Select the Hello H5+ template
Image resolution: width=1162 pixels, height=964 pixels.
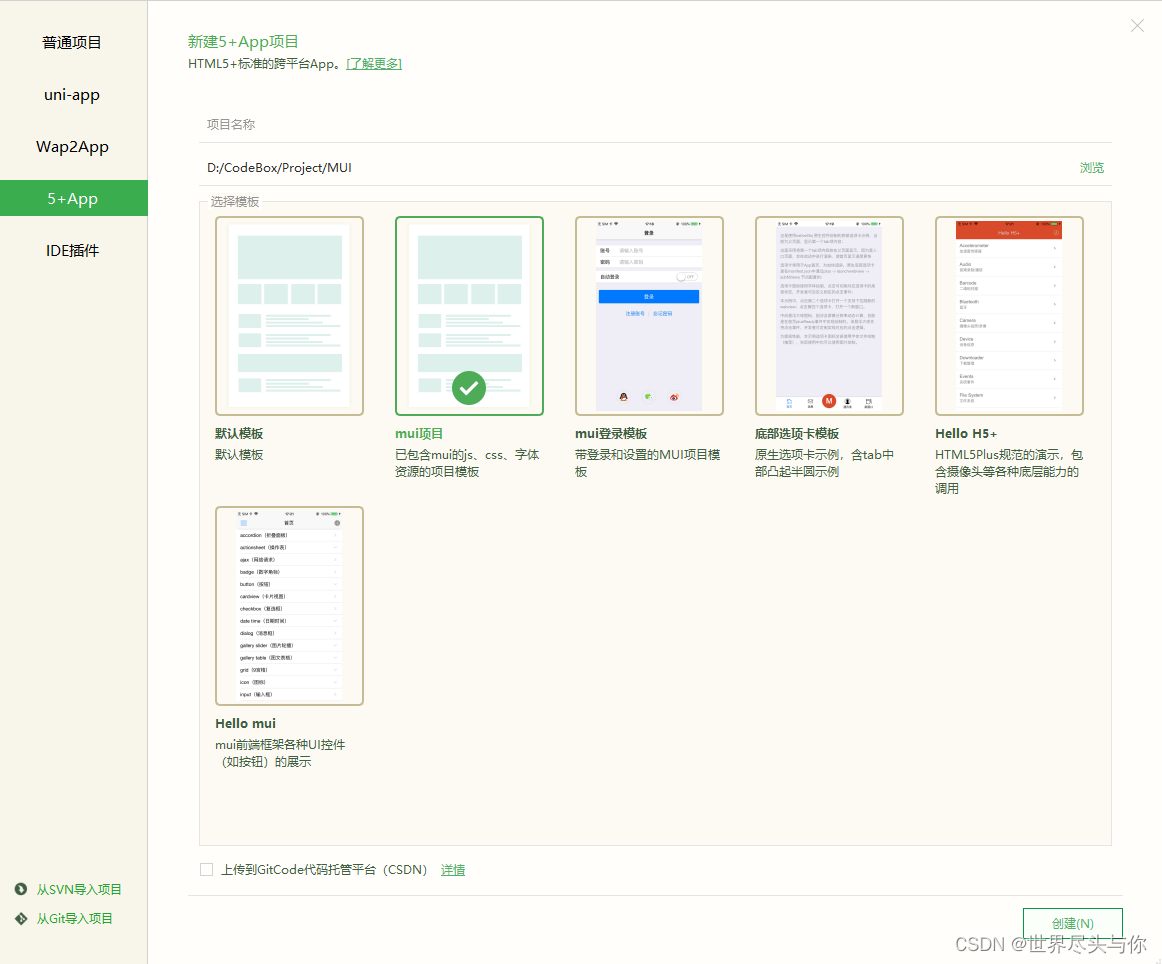pyautogui.click(x=1009, y=315)
